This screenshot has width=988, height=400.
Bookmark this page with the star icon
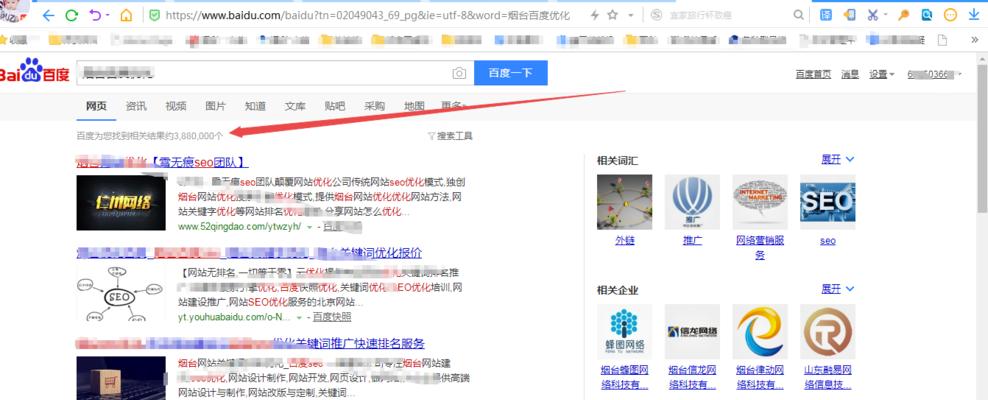[x=612, y=15]
